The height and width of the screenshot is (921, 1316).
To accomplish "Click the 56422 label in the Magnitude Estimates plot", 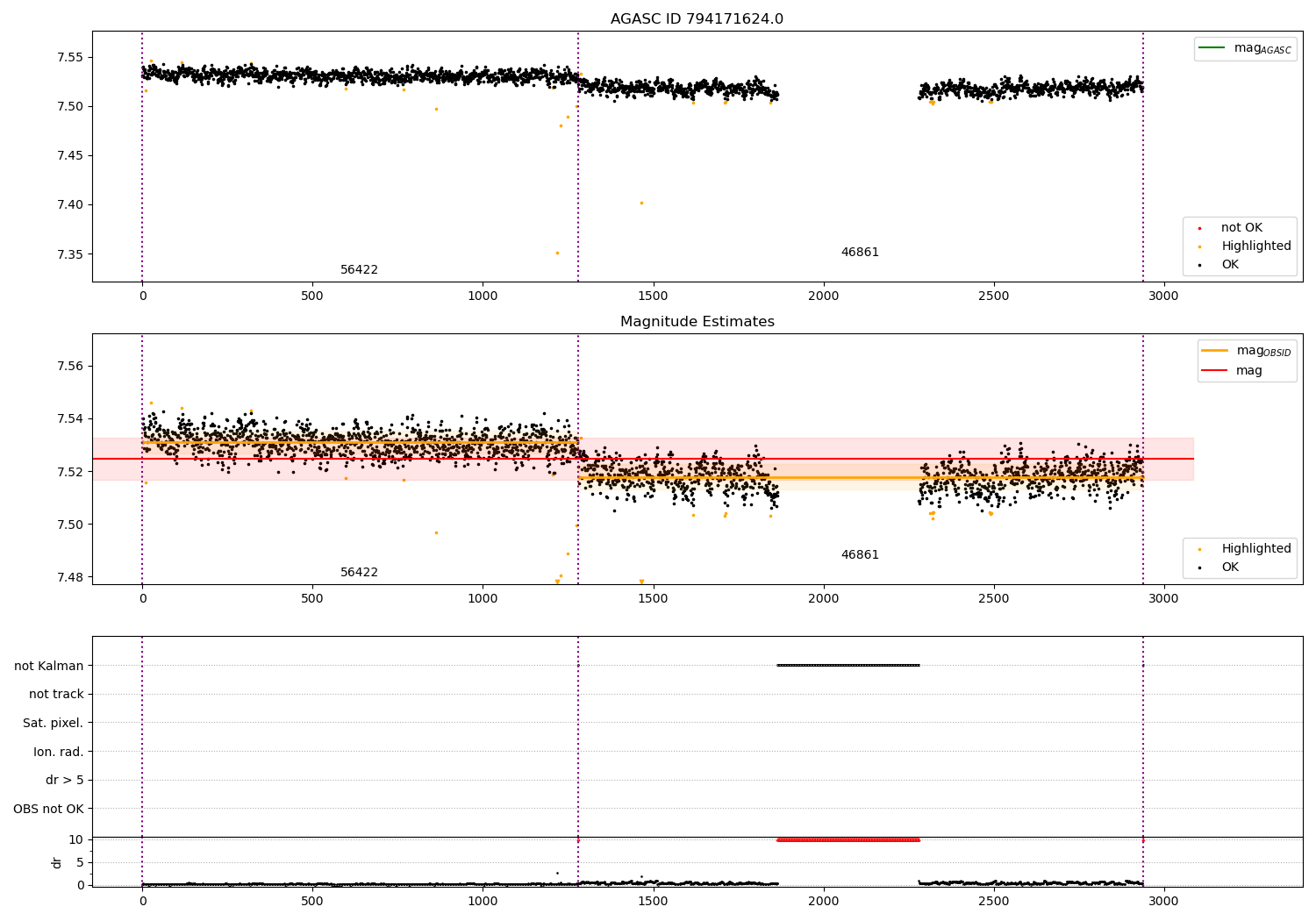I will [x=359, y=573].
